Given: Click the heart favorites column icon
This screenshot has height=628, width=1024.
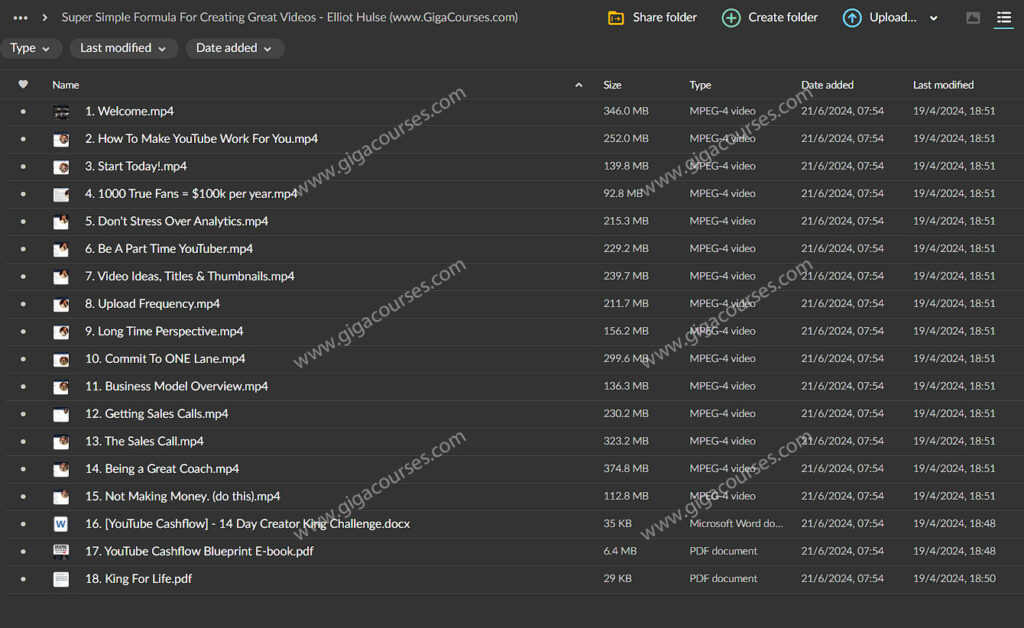Looking at the screenshot, I should pyautogui.click(x=23, y=85).
